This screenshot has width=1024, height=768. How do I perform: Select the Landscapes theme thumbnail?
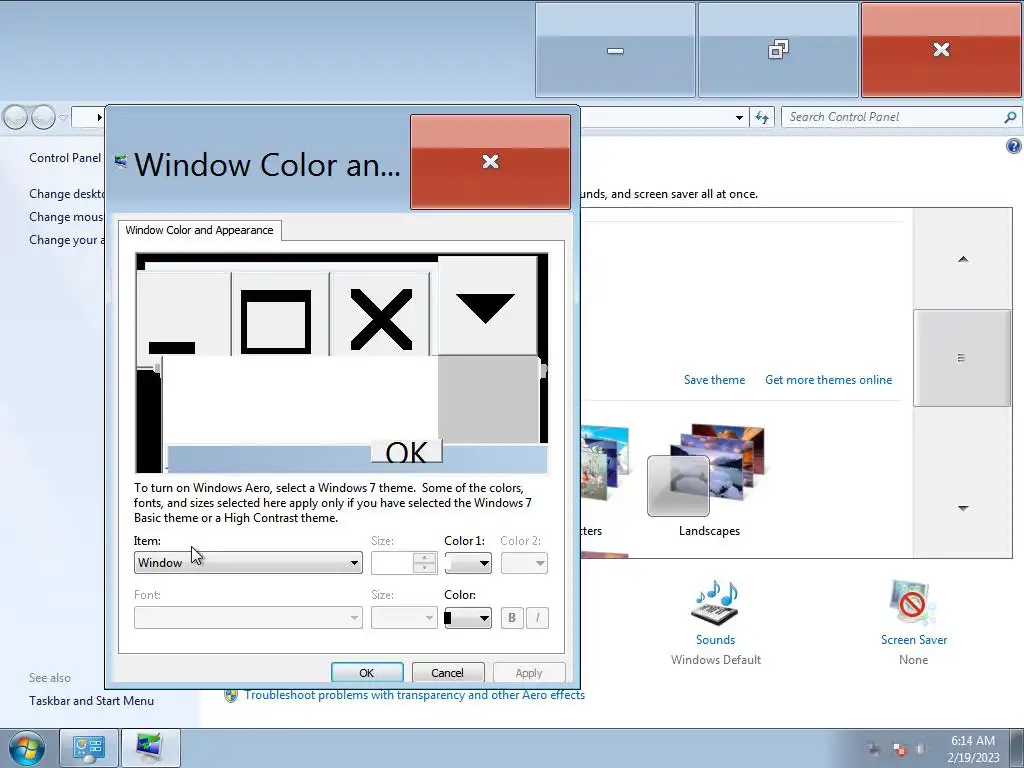[707, 472]
